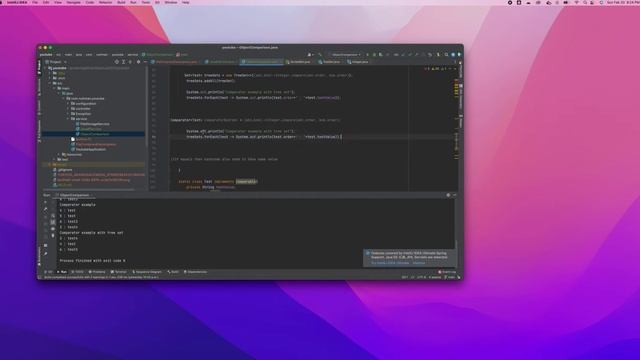Toggle the Project vertical sidebar tab
The width and height of the screenshot is (640, 360).
point(40,67)
